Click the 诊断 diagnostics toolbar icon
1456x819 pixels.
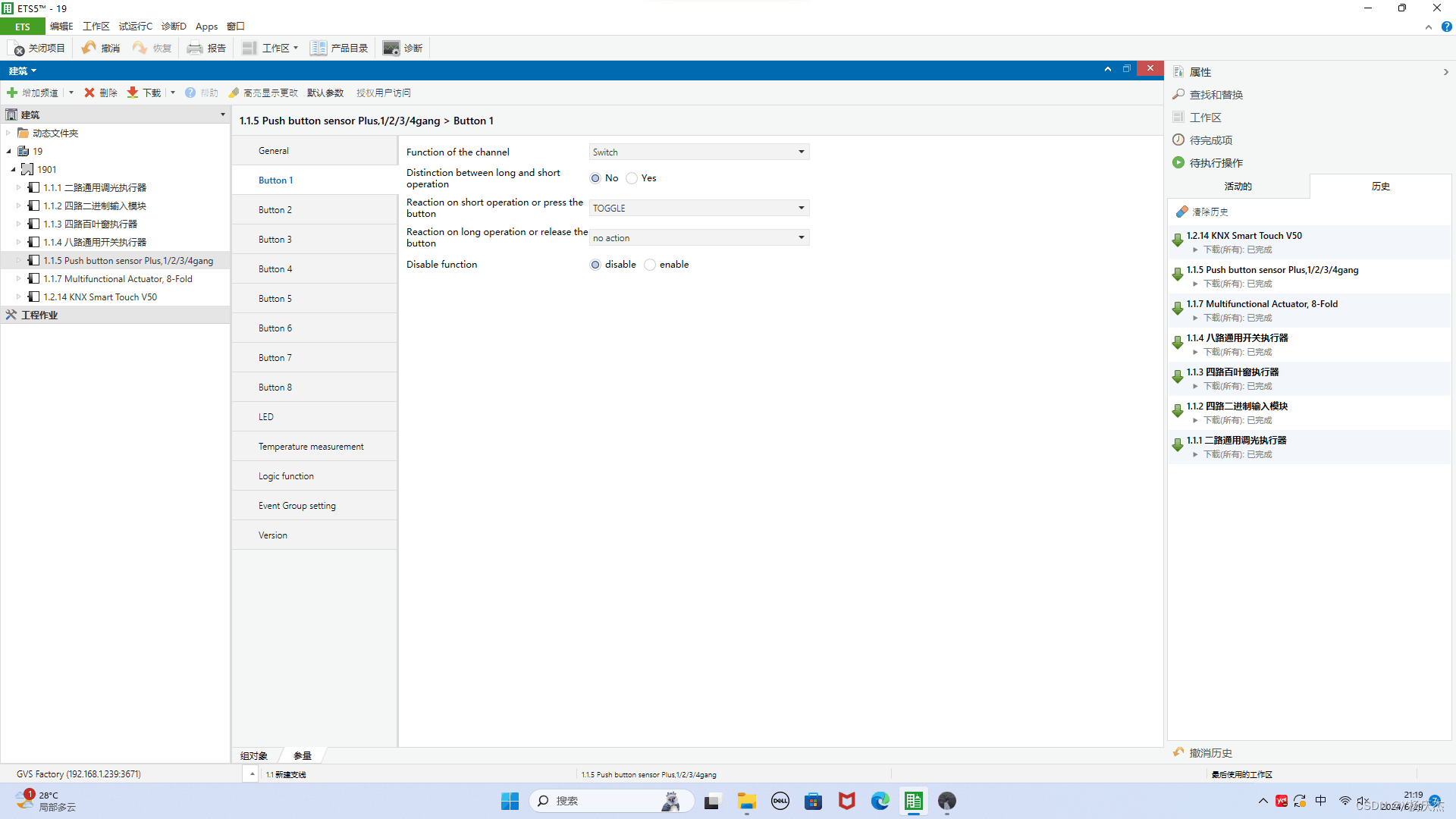391,48
